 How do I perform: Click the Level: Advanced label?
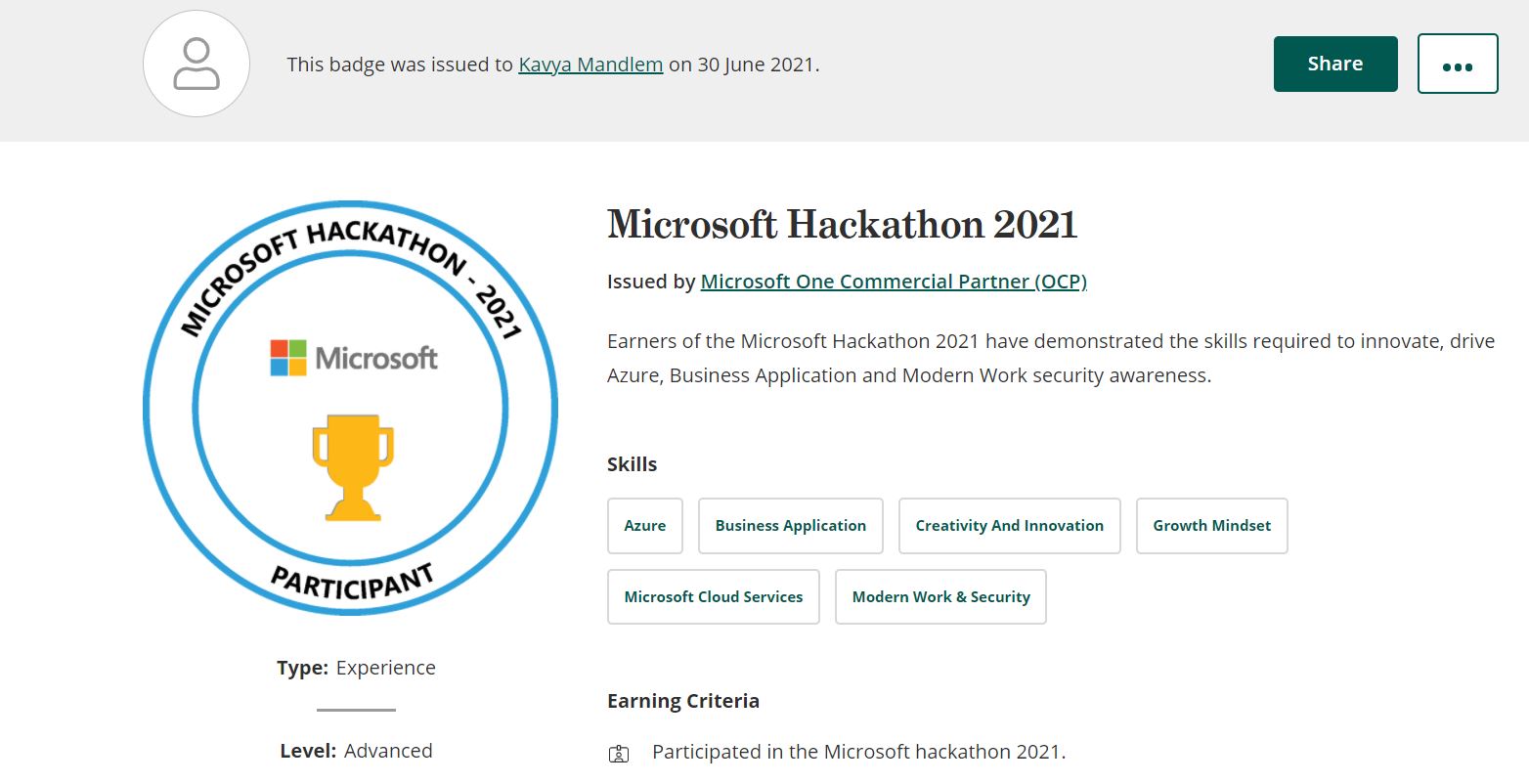[356, 751]
